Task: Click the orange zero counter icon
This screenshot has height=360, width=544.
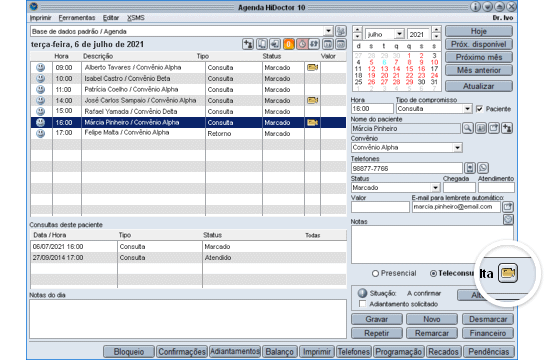Action: [289, 44]
